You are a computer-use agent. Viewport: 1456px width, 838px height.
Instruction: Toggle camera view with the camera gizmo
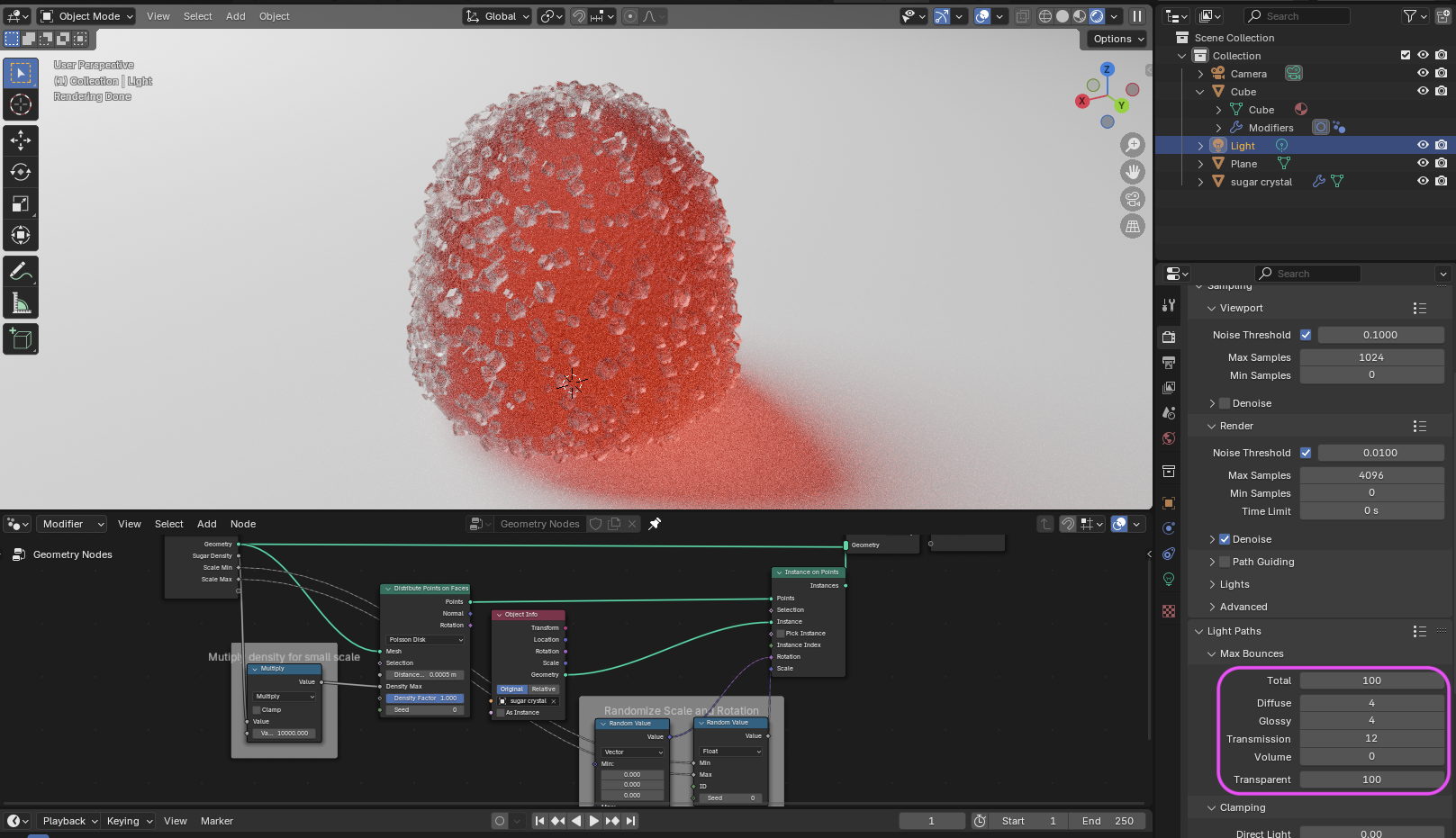coord(1133,199)
